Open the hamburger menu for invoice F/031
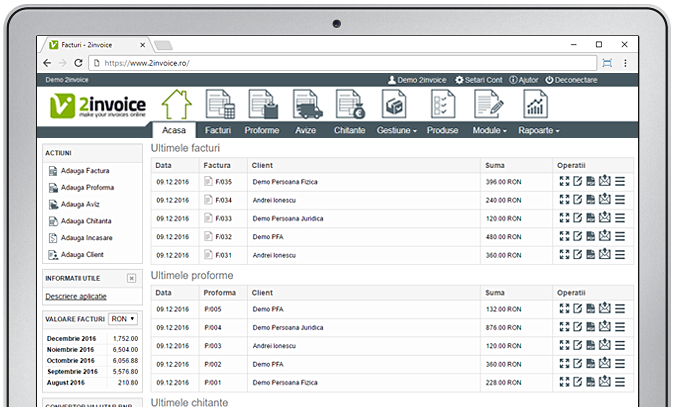Image resolution: width=674 pixels, height=407 pixels. coord(620,255)
